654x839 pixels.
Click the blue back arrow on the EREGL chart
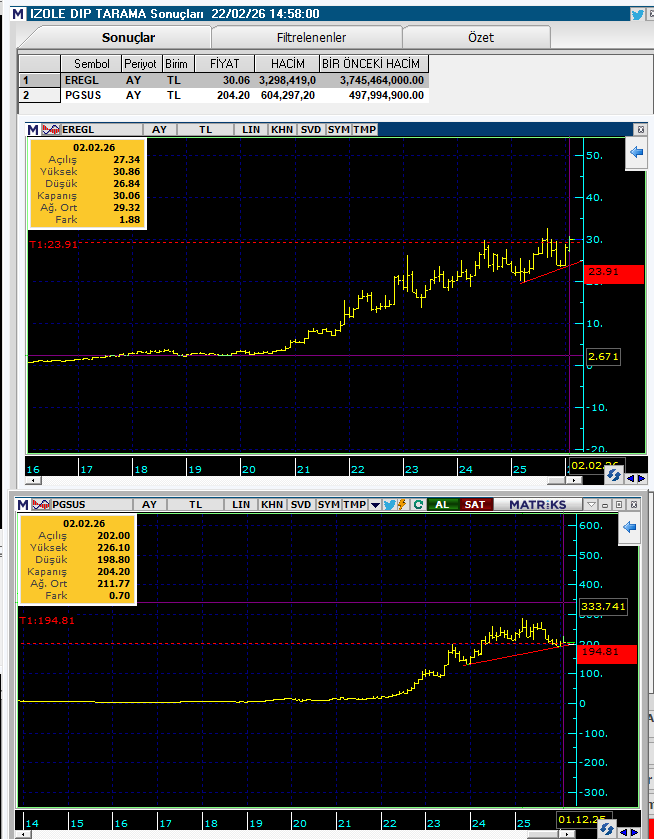point(636,152)
